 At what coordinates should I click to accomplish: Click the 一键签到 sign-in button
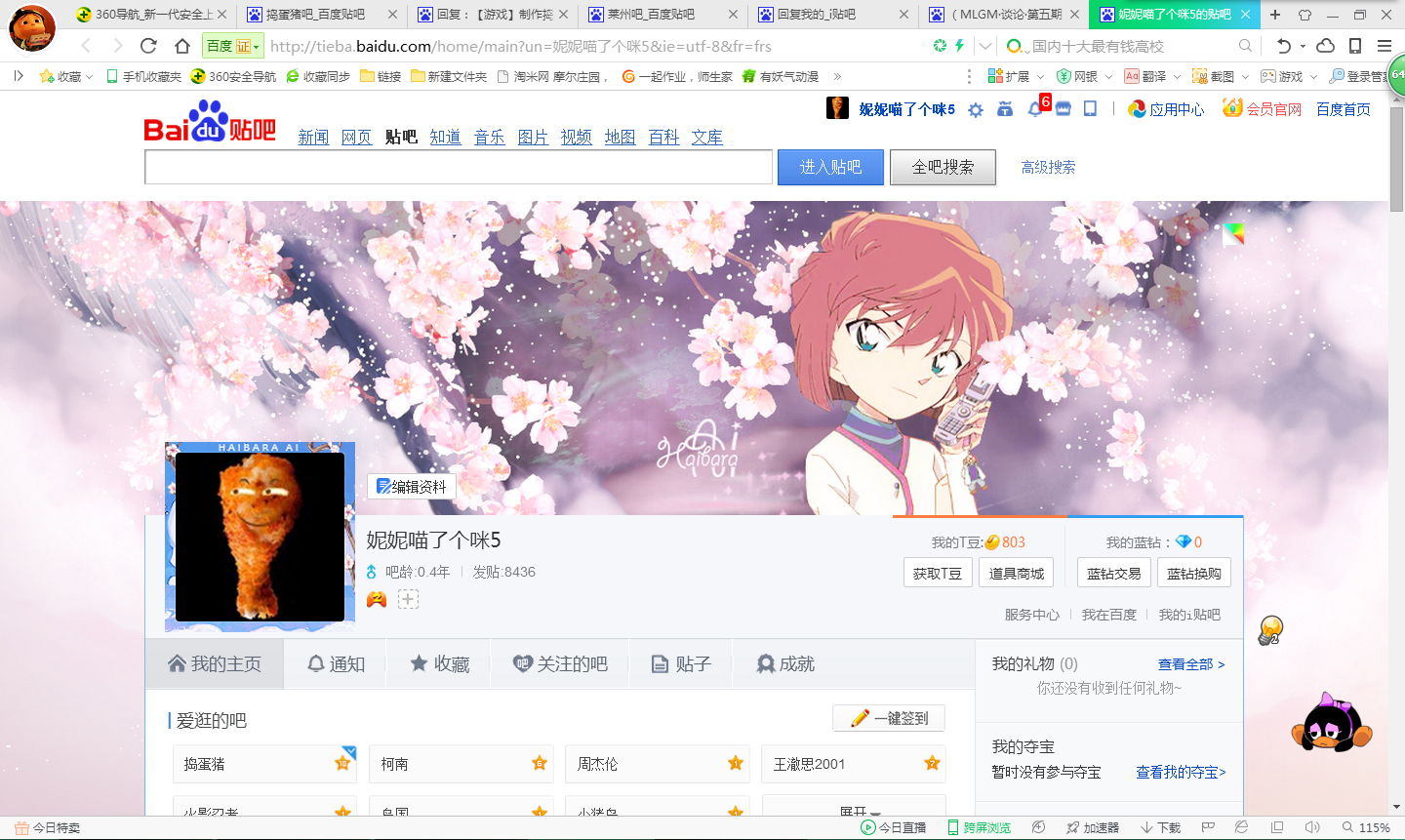click(889, 718)
